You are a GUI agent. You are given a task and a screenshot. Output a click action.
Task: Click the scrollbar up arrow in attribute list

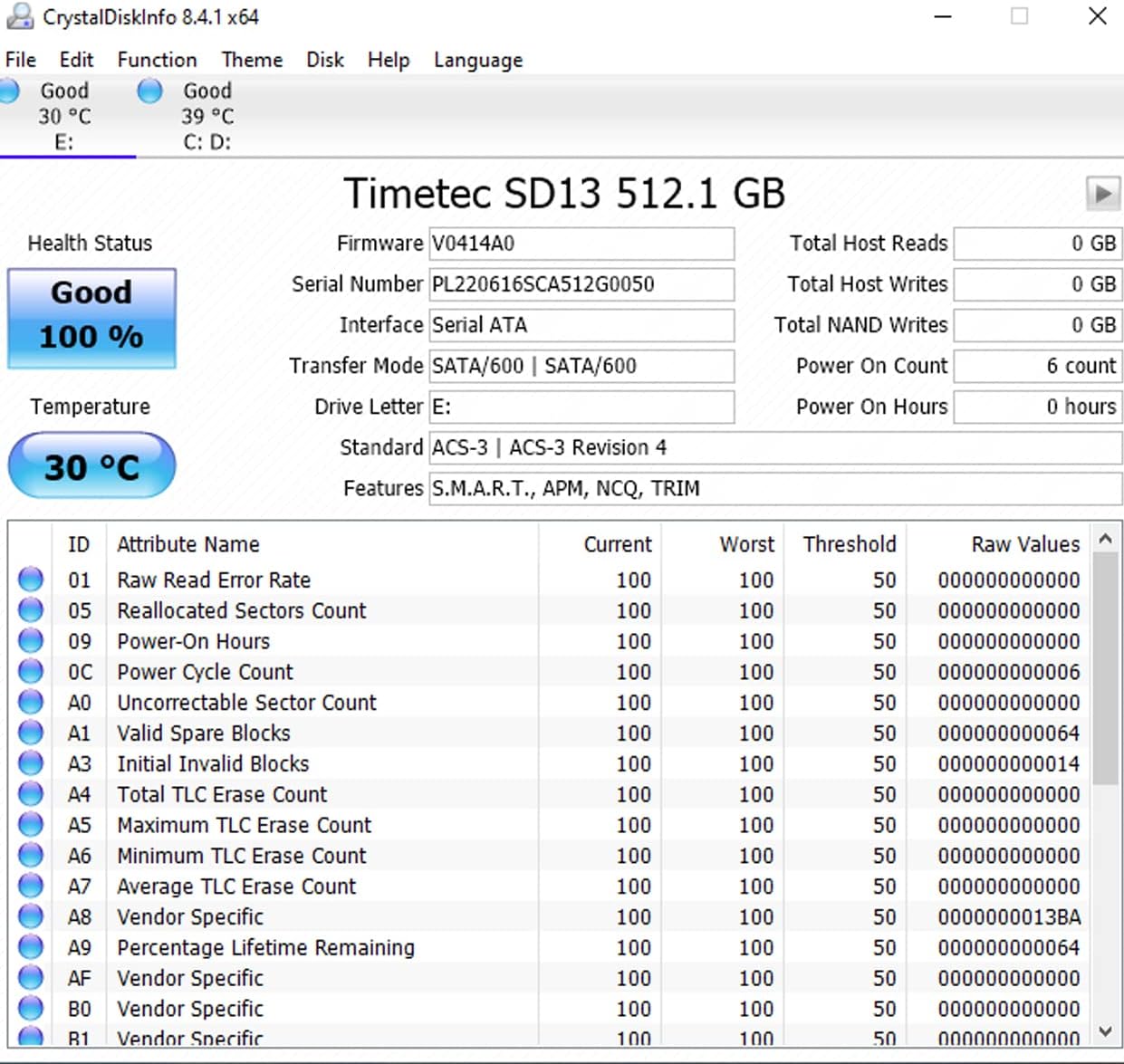[1105, 539]
